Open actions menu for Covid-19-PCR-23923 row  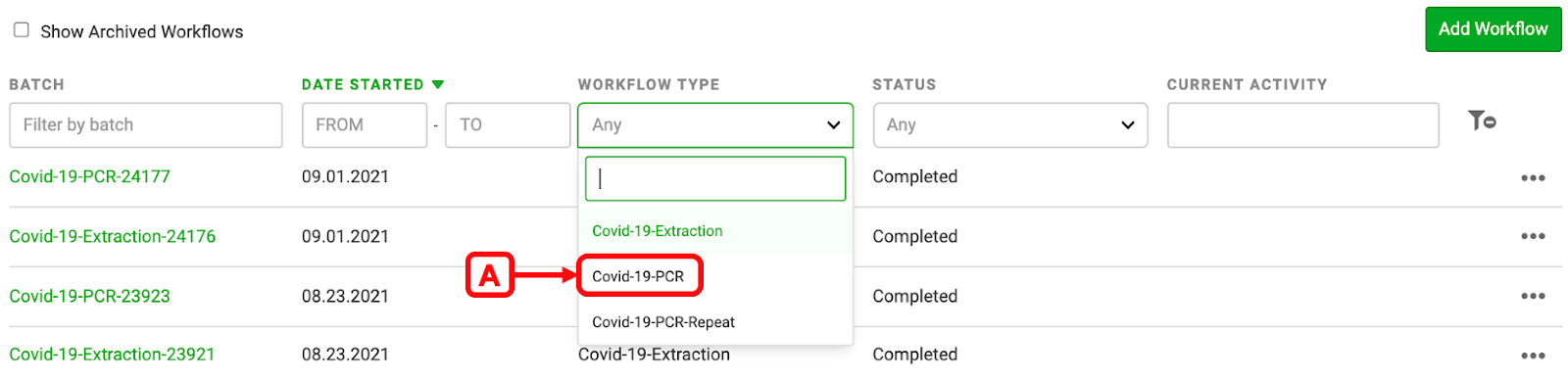(1533, 296)
